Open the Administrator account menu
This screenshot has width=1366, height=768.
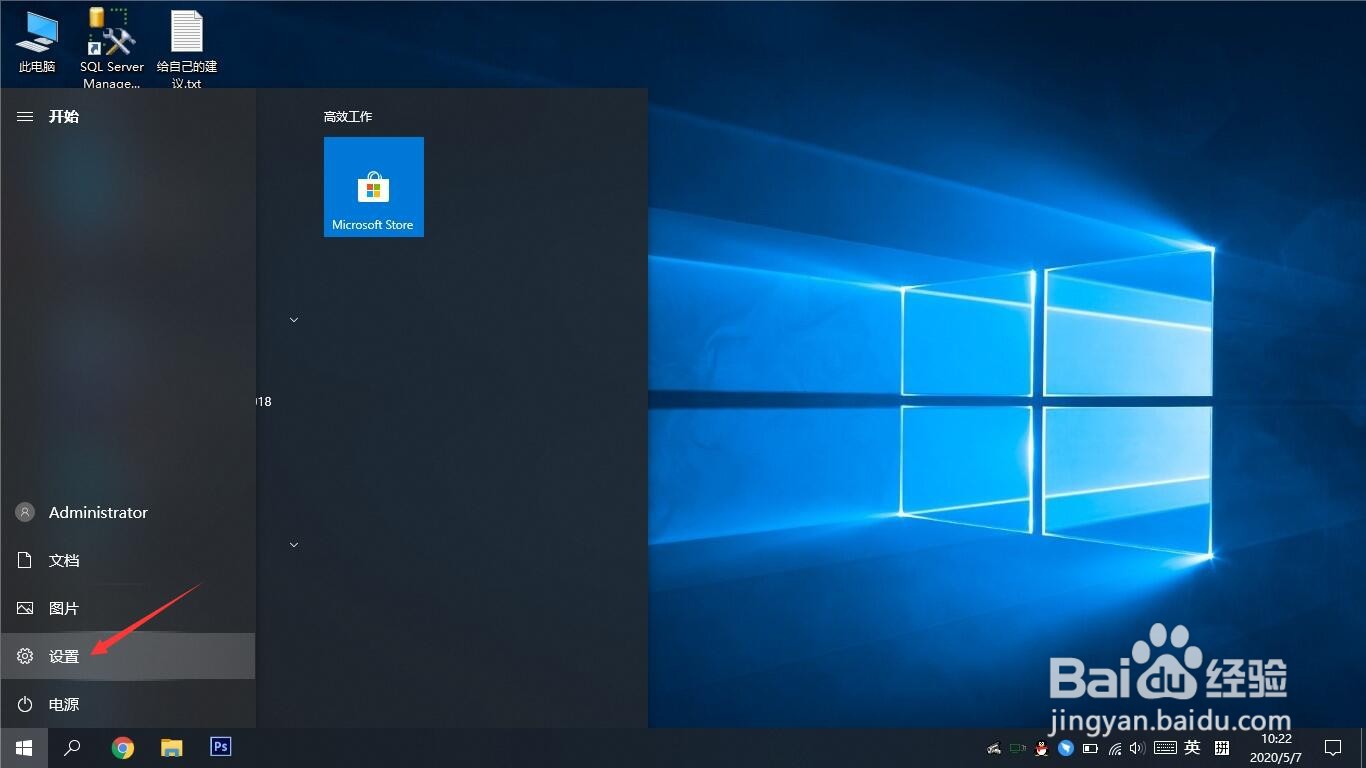(x=128, y=512)
